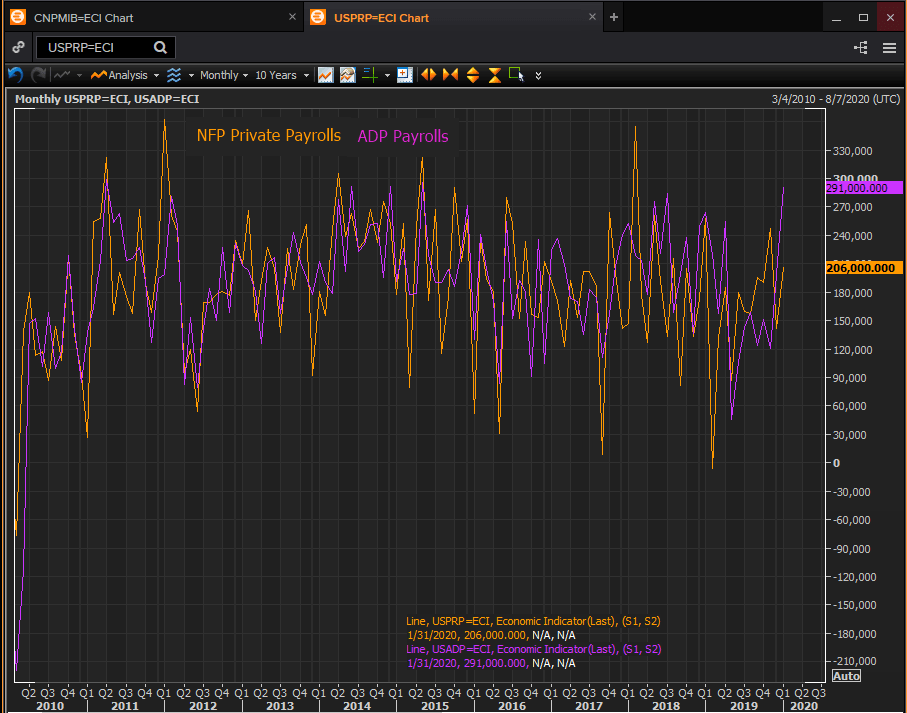Viewport: 907px width, 713px height.
Task: Open the related hierarchy tree icon
Action: tap(860, 47)
